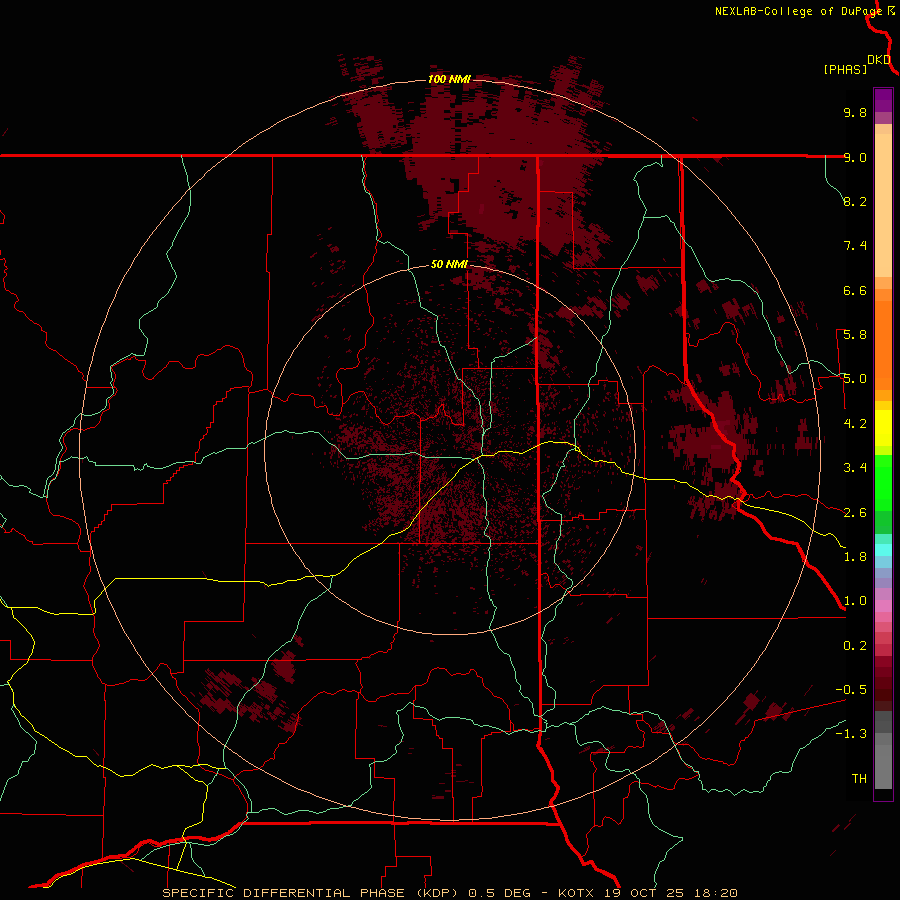The height and width of the screenshot is (900, 900).
Task: Pick the gray color bar segment
Action: coord(883,766)
